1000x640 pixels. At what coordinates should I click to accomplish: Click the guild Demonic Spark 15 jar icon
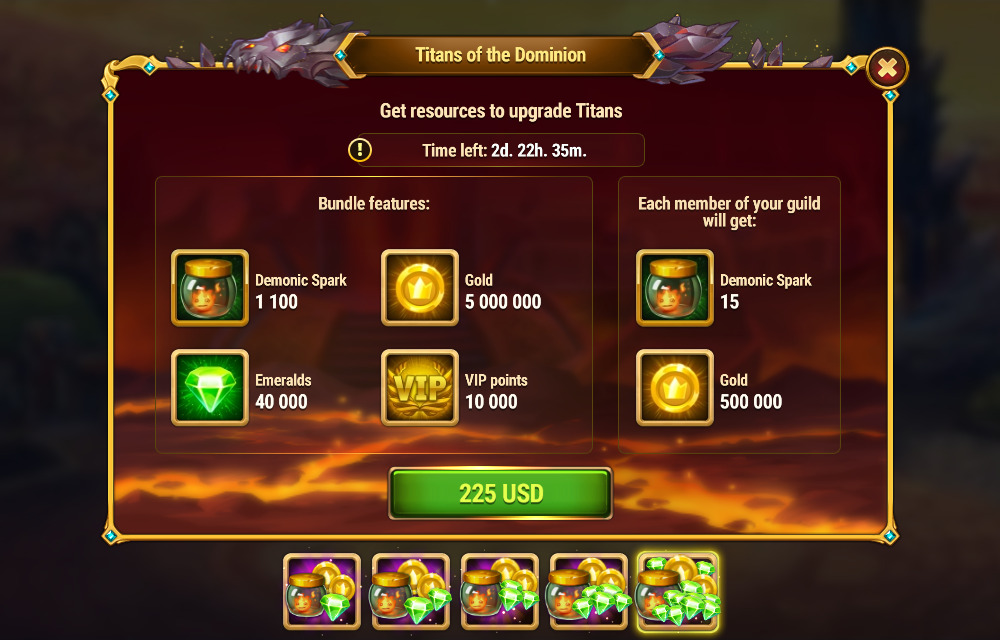point(675,287)
